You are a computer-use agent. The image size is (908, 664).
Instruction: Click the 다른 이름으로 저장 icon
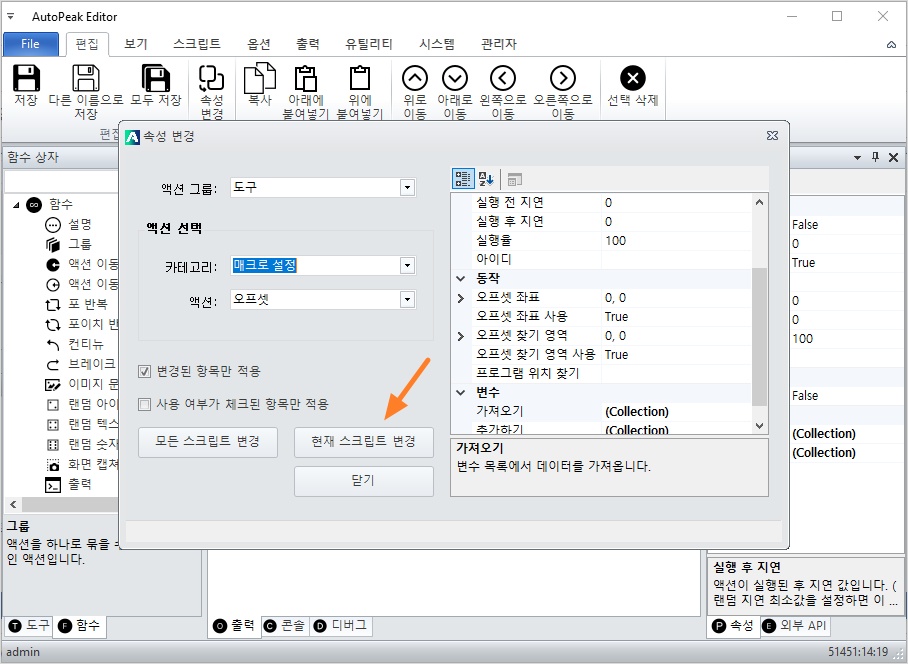(86, 78)
